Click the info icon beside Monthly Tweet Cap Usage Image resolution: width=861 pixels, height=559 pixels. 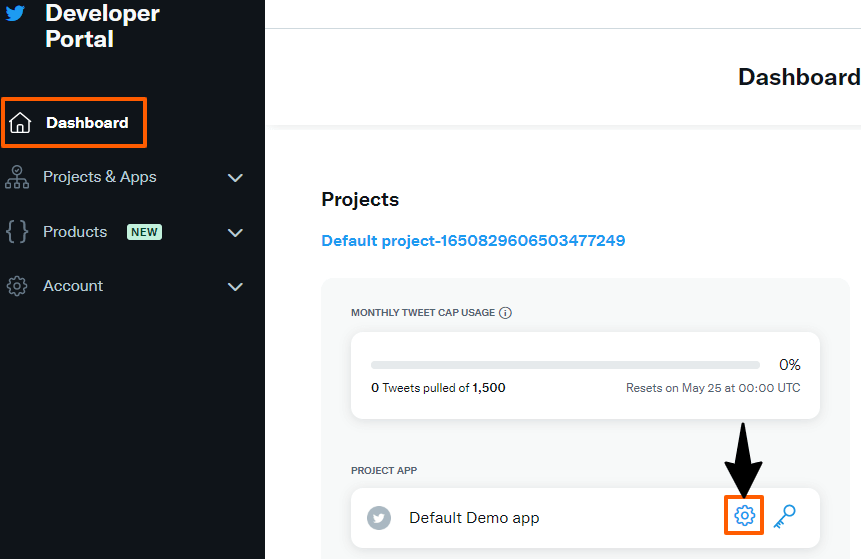(x=505, y=312)
